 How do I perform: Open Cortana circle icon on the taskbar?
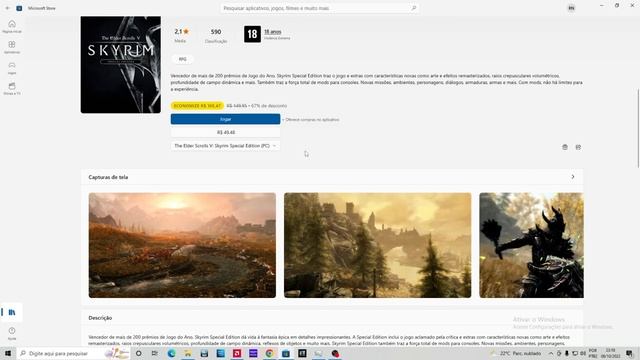pyautogui.click(x=138, y=353)
